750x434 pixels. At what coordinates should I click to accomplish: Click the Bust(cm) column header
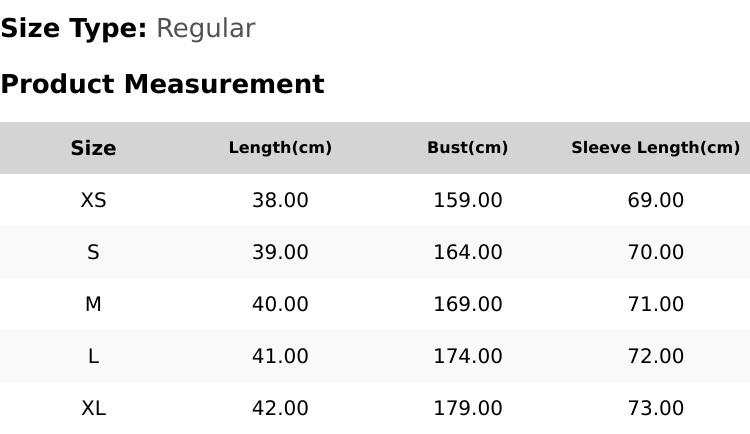coord(467,147)
